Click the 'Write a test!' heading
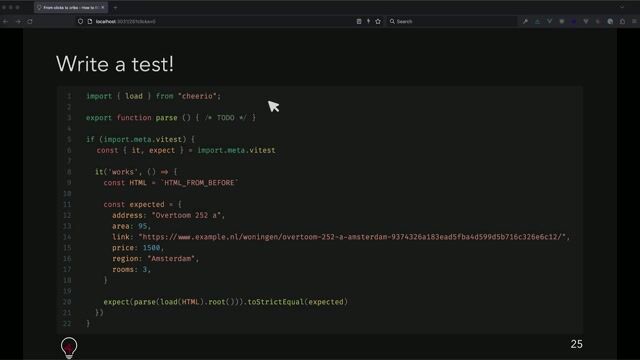 tap(115, 64)
